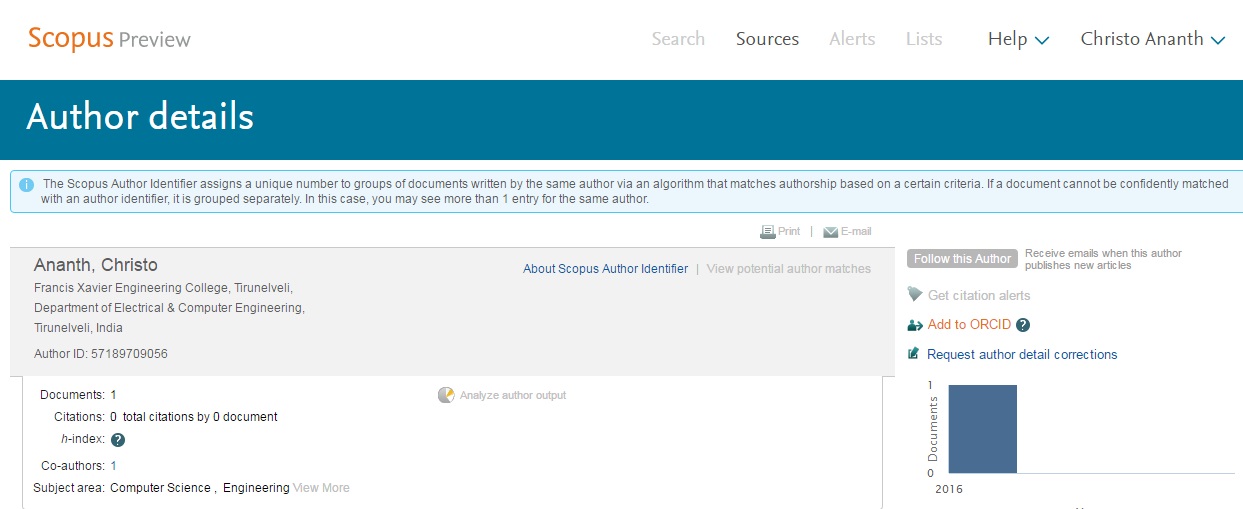Image resolution: width=1243 pixels, height=509 pixels.
Task: Click the author corrections edit icon
Action: click(913, 354)
